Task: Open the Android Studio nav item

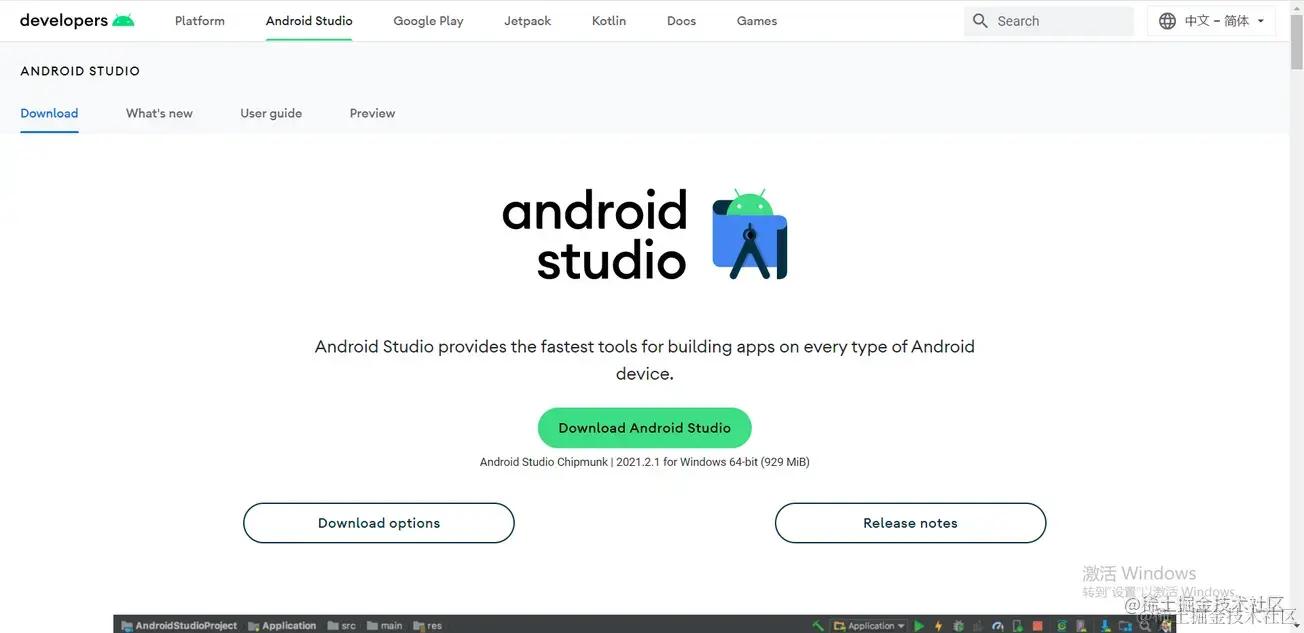Action: click(x=309, y=21)
